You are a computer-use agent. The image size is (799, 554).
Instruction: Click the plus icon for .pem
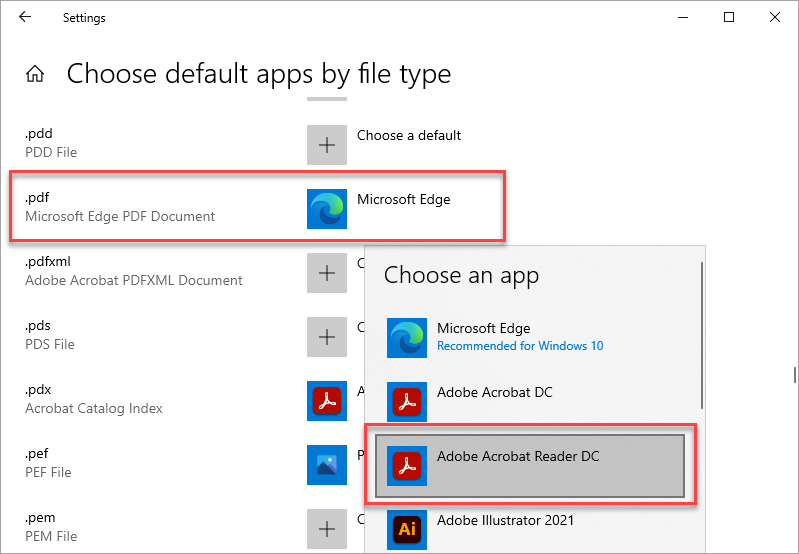pos(327,529)
